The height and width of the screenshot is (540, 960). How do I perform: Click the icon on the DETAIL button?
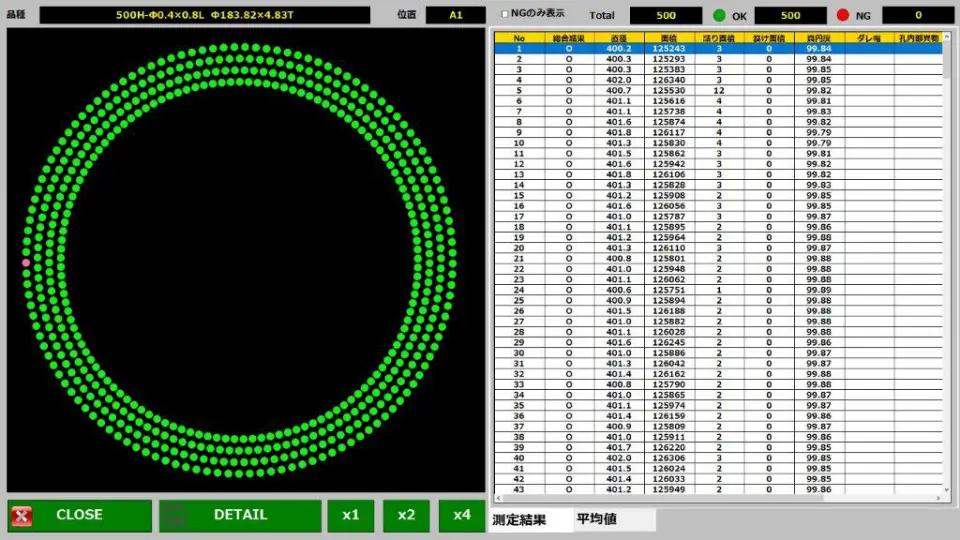pyautogui.click(x=175, y=516)
